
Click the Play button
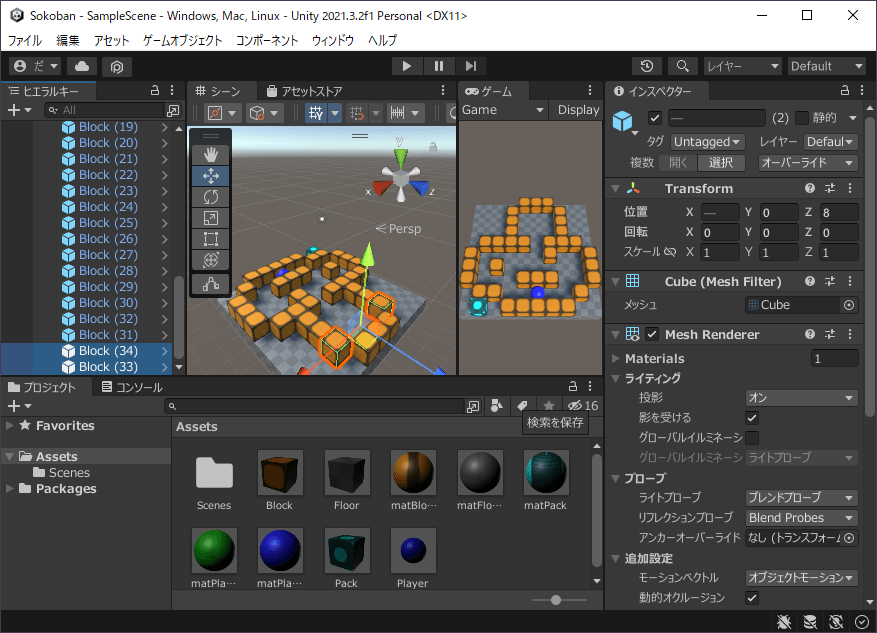(x=407, y=66)
